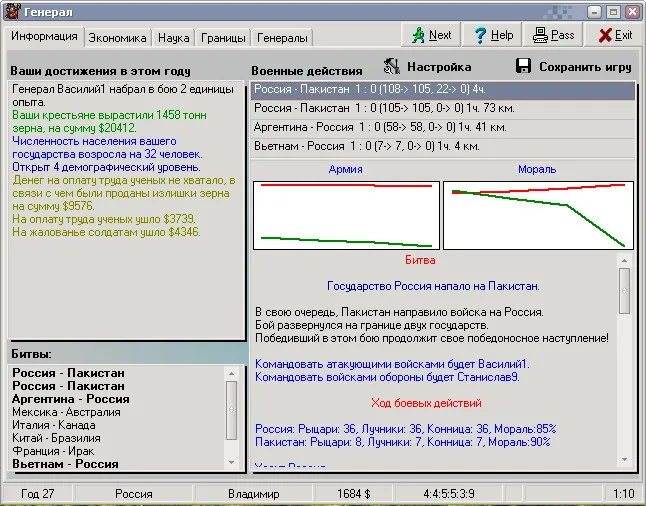Choose Мексика - Австралия in battles list

coord(65,412)
